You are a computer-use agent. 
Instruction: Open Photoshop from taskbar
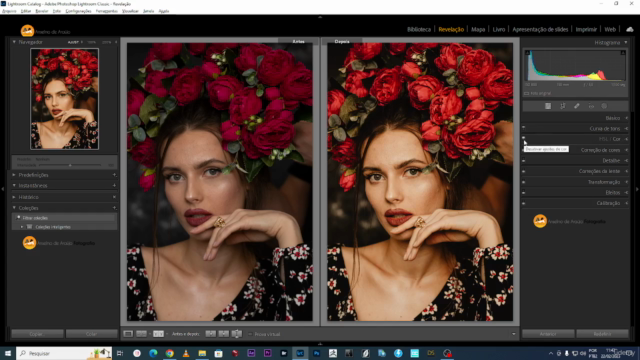point(316,353)
